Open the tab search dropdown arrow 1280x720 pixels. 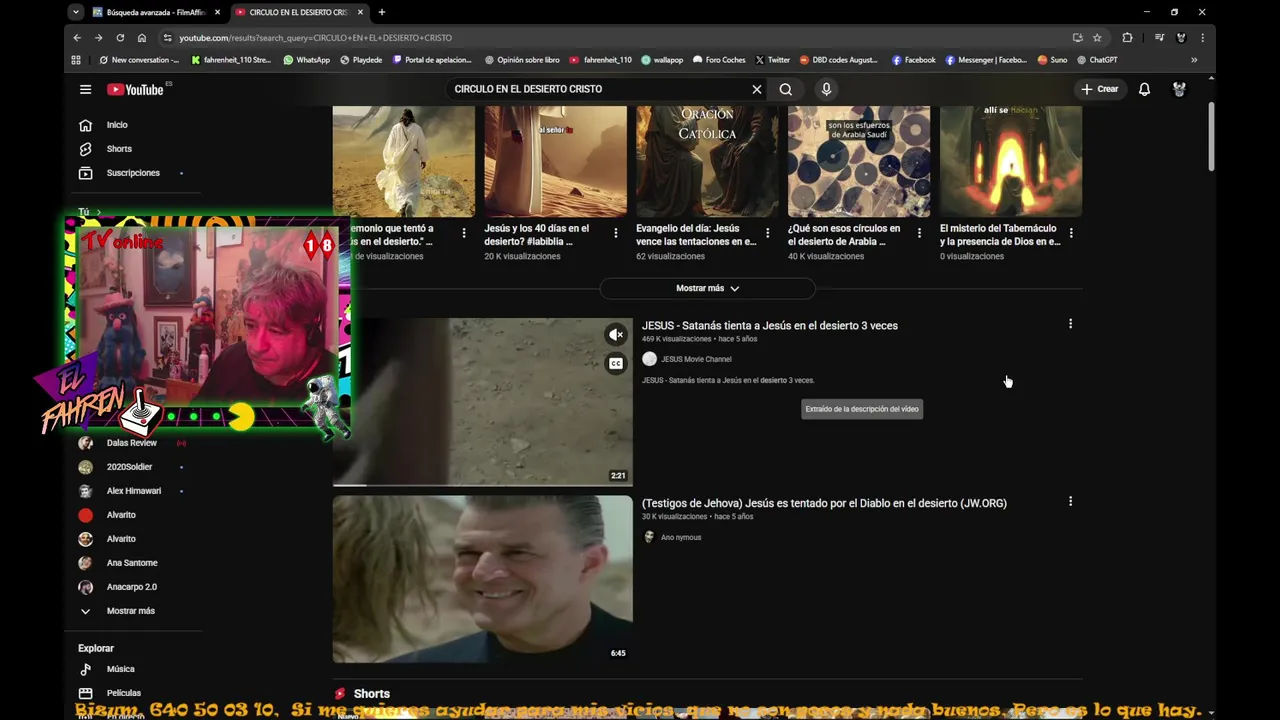tap(76, 12)
